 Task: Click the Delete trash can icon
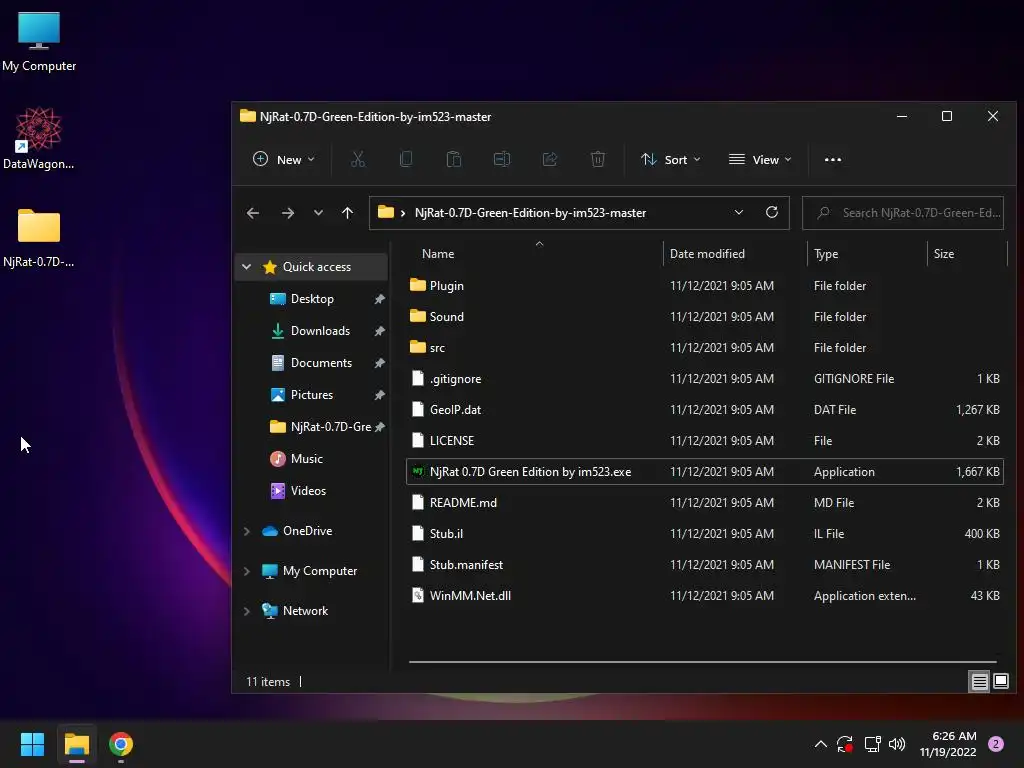(x=598, y=159)
